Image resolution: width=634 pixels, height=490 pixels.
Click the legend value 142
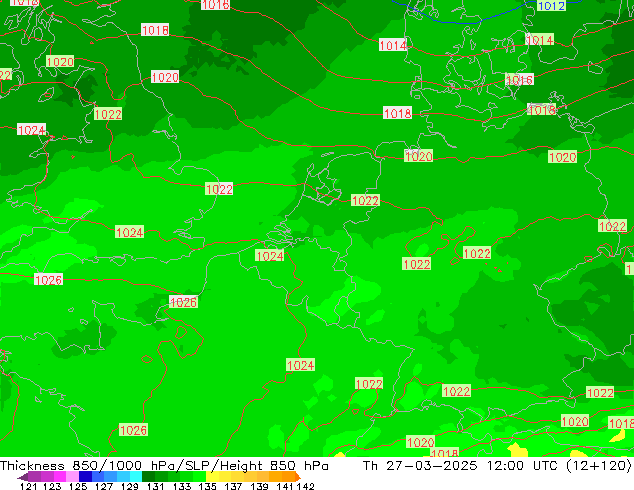306,486
